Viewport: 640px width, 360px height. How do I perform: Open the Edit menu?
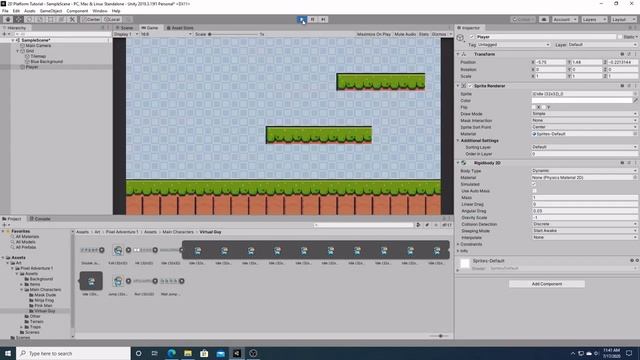point(16,11)
